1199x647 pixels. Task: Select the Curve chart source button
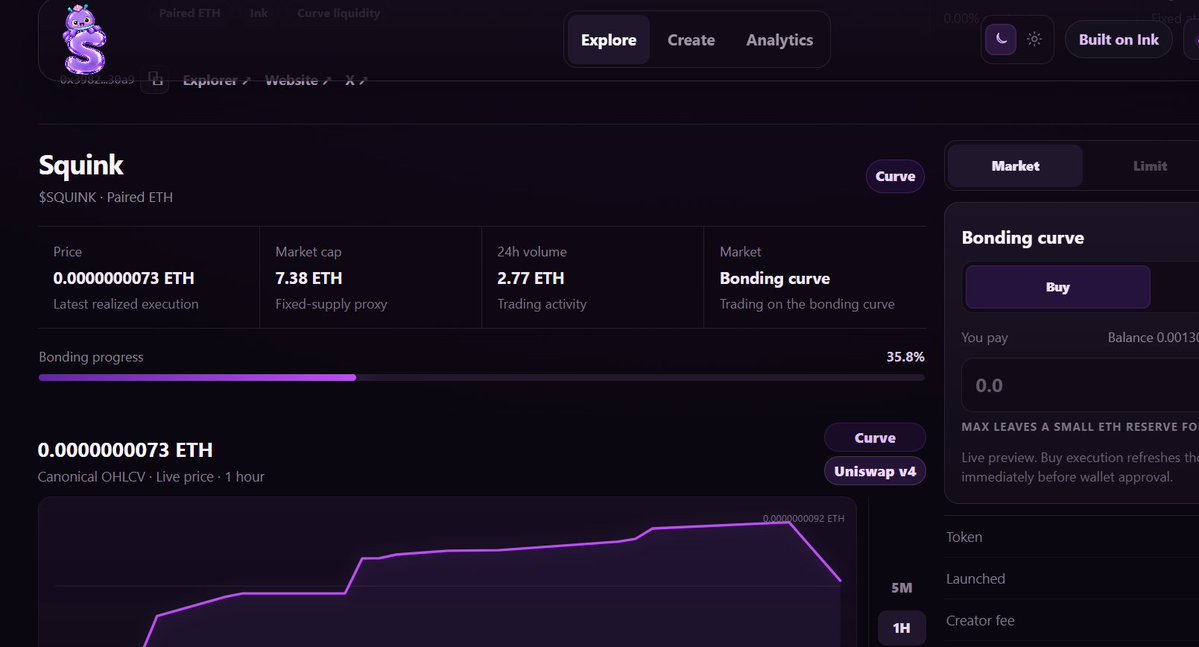point(875,438)
